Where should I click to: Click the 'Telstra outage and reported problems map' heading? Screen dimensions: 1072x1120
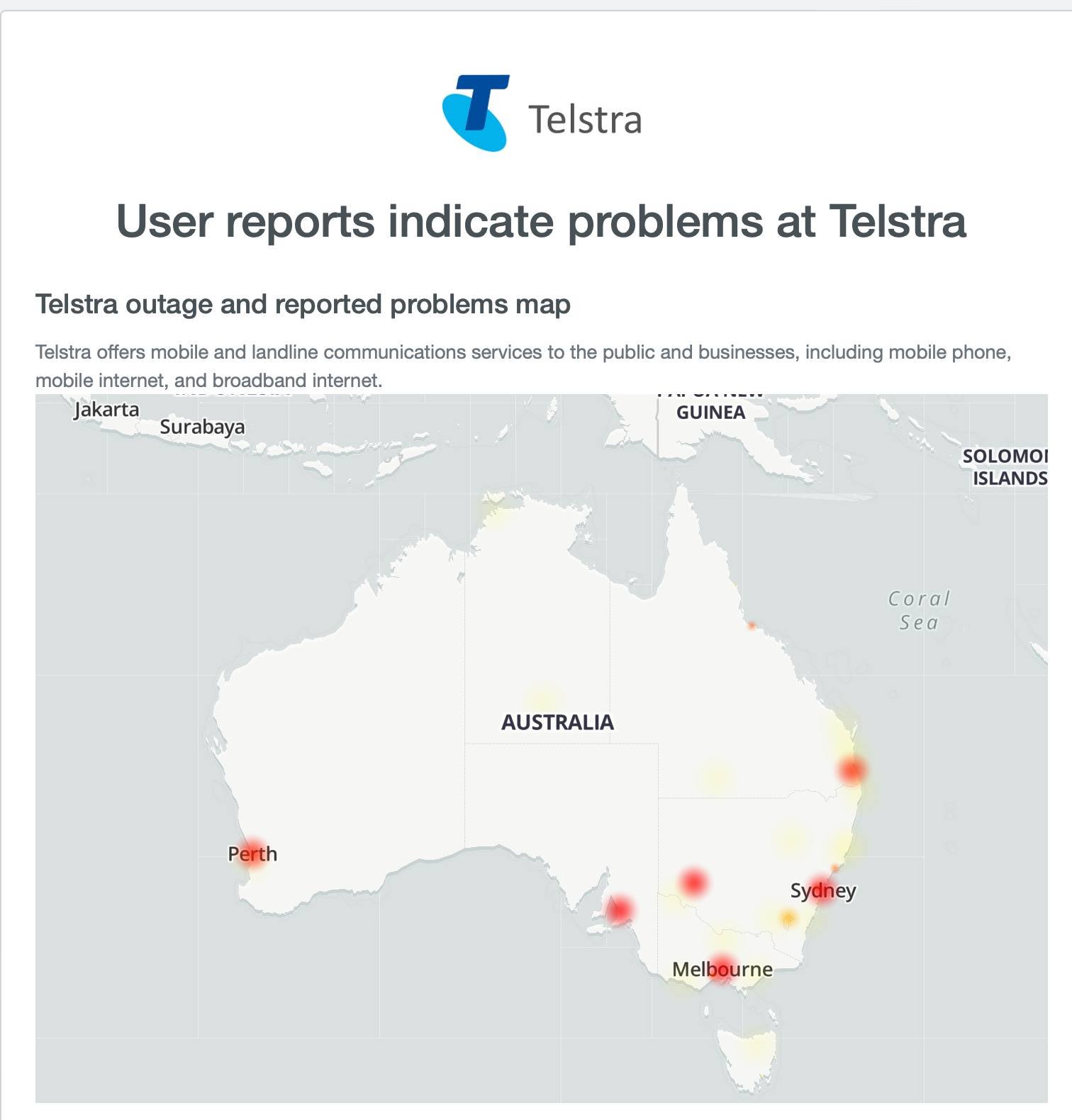[x=303, y=304]
